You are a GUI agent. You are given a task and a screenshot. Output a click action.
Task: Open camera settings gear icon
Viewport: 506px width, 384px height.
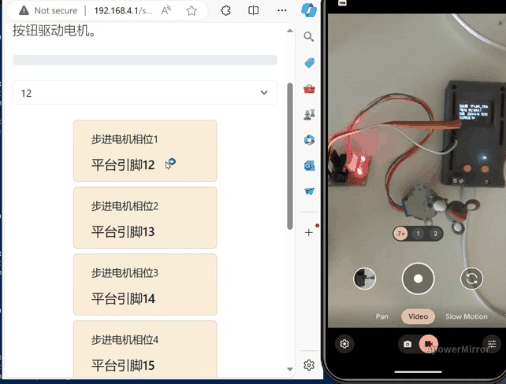344,344
